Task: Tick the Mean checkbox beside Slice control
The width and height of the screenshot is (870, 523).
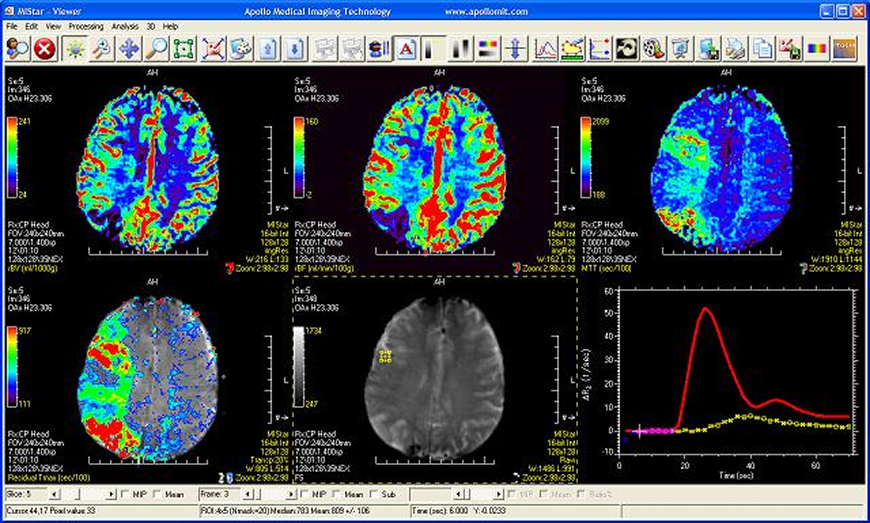Action: (156, 493)
